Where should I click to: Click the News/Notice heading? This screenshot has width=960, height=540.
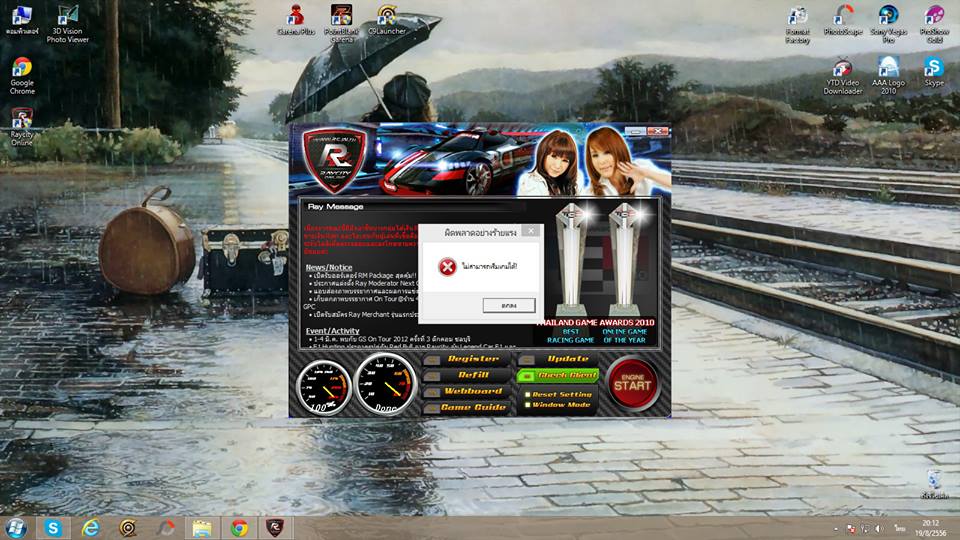pyautogui.click(x=329, y=267)
